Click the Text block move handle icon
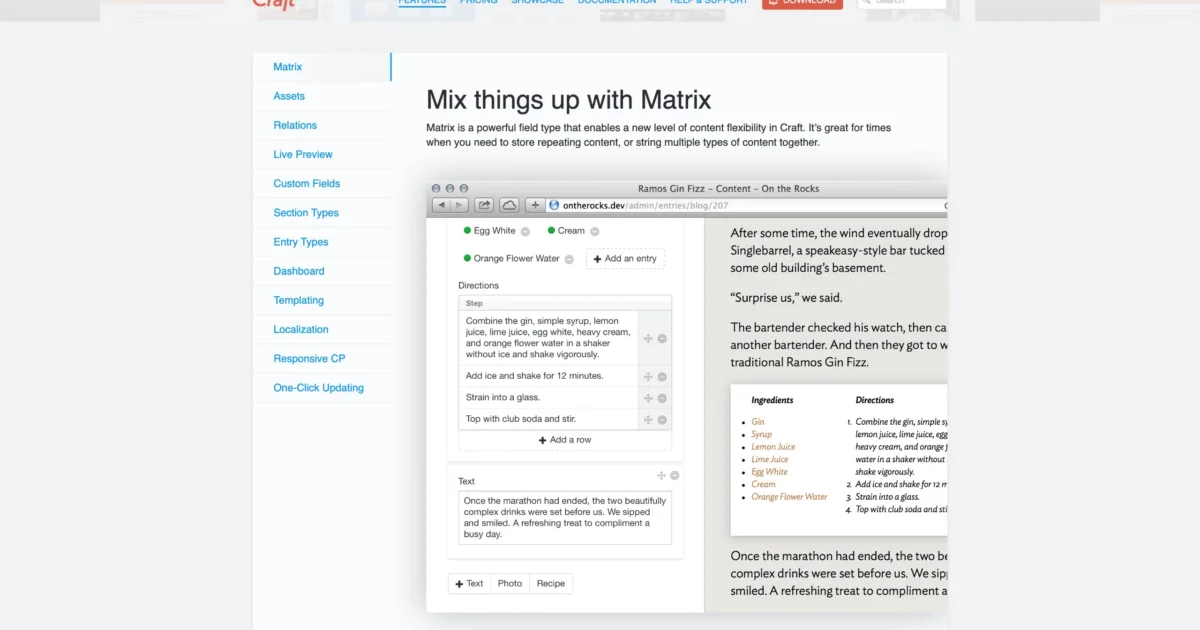 661,476
